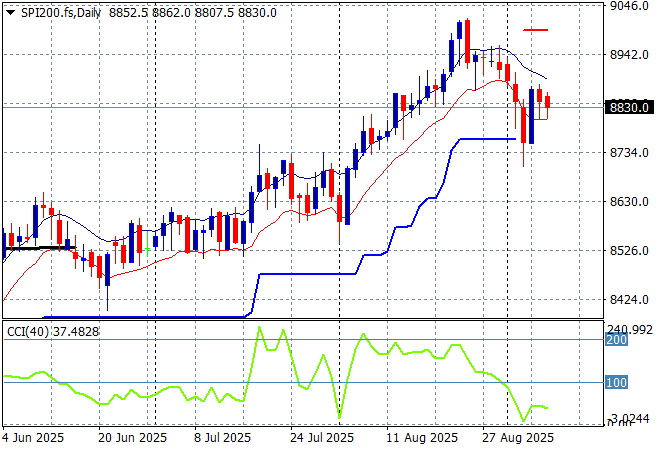Select the 8734.0 price axis label
This screenshot has height=450, width=660.
(x=629, y=153)
